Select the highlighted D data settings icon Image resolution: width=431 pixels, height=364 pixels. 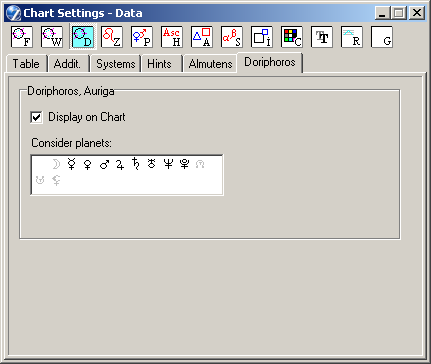pyautogui.click(x=83, y=37)
